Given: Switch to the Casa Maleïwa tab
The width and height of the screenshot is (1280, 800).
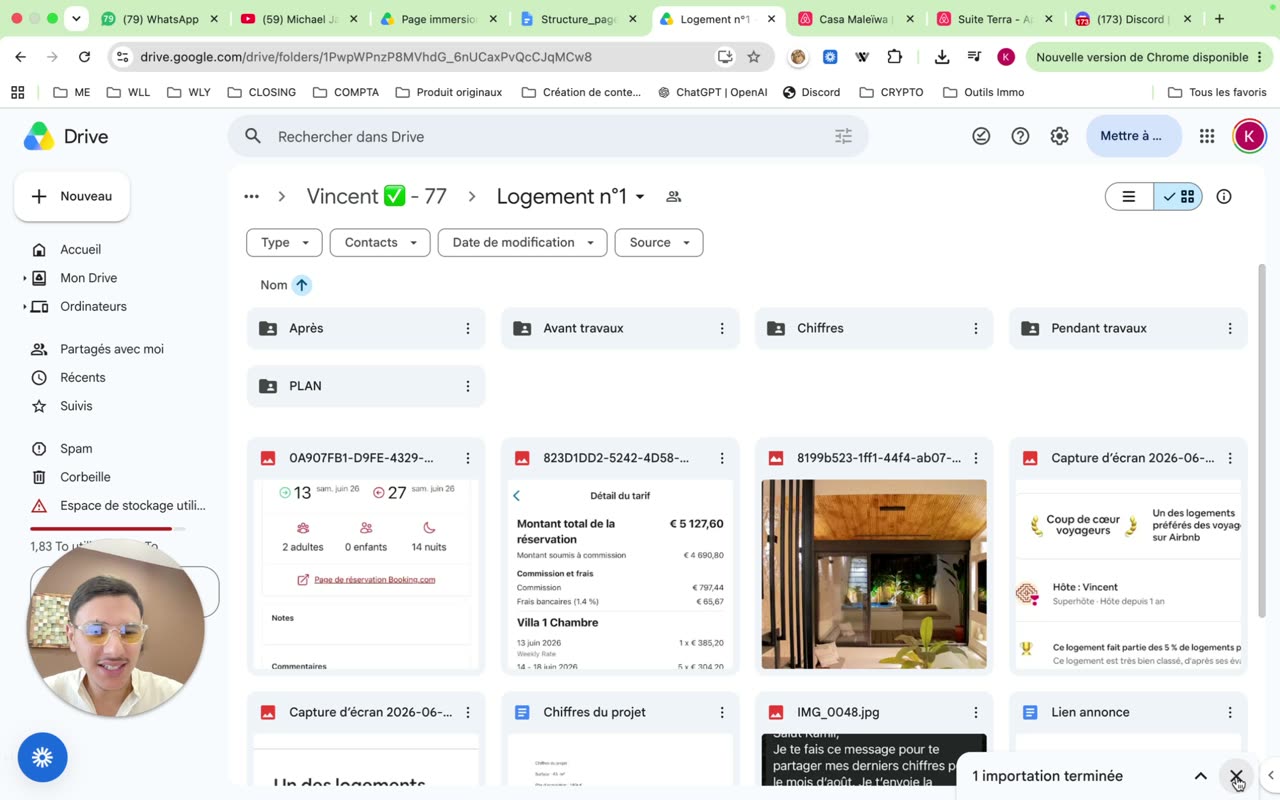Looking at the screenshot, I should tap(855, 19).
